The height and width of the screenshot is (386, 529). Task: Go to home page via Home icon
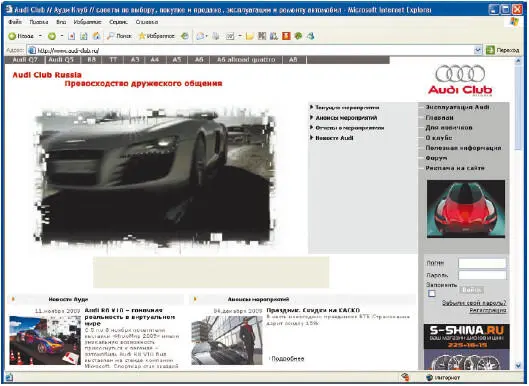tap(96, 36)
